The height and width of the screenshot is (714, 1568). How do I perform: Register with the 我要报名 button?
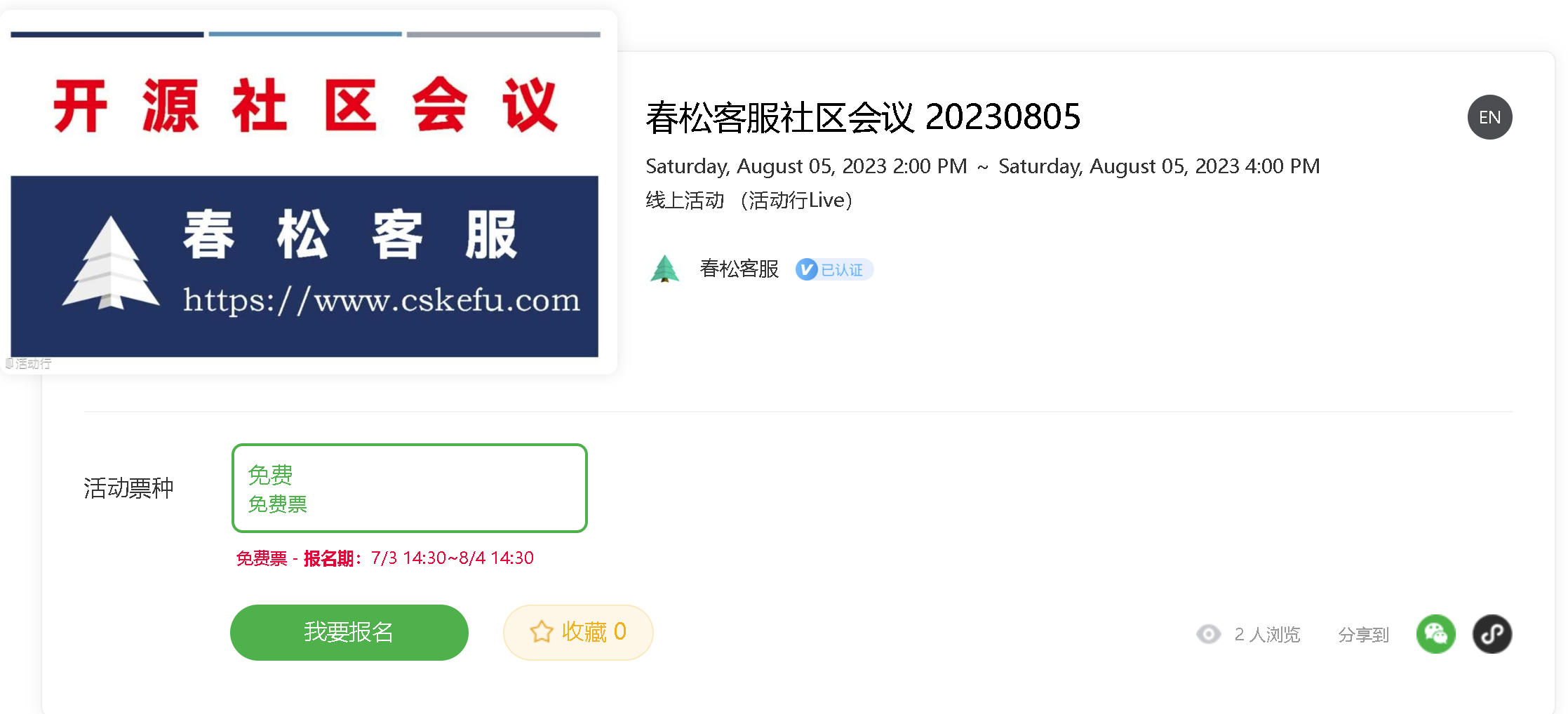[x=349, y=633]
